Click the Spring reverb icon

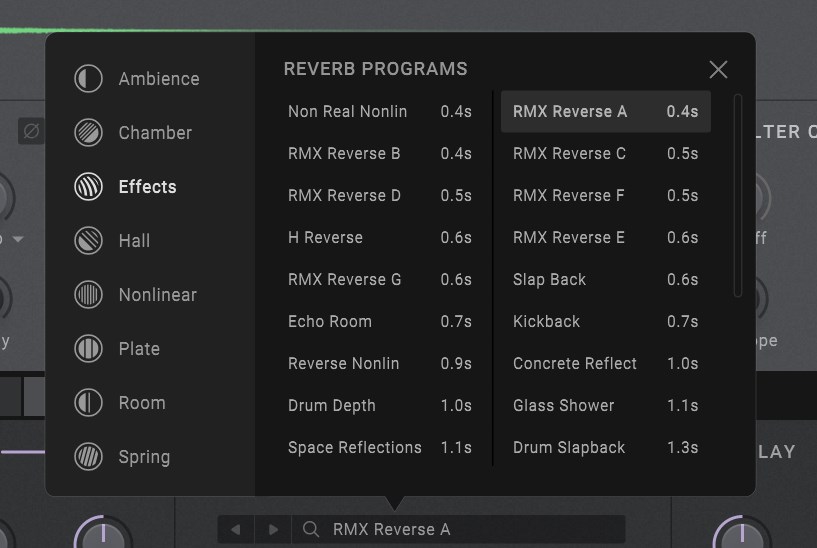point(89,457)
